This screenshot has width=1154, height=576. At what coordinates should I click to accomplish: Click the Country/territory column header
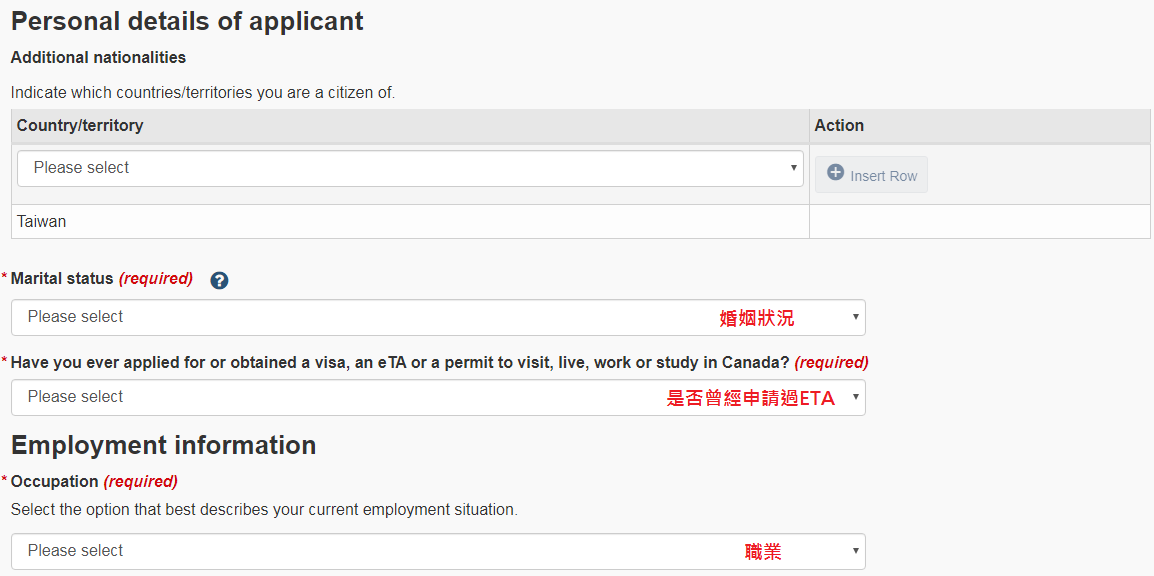pos(80,126)
